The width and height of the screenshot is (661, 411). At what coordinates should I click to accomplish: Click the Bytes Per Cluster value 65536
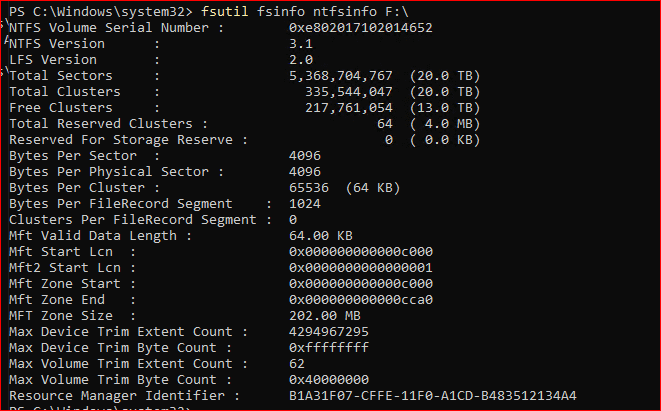[308, 188]
